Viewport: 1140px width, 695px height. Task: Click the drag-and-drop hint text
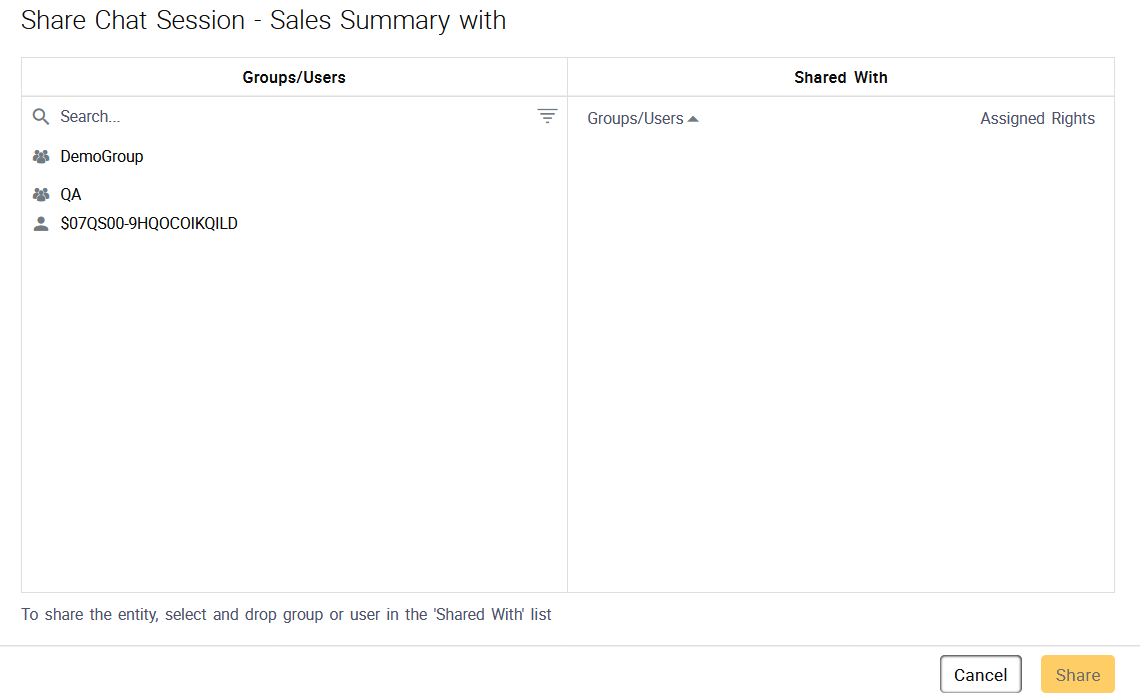pyautogui.click(x=286, y=614)
